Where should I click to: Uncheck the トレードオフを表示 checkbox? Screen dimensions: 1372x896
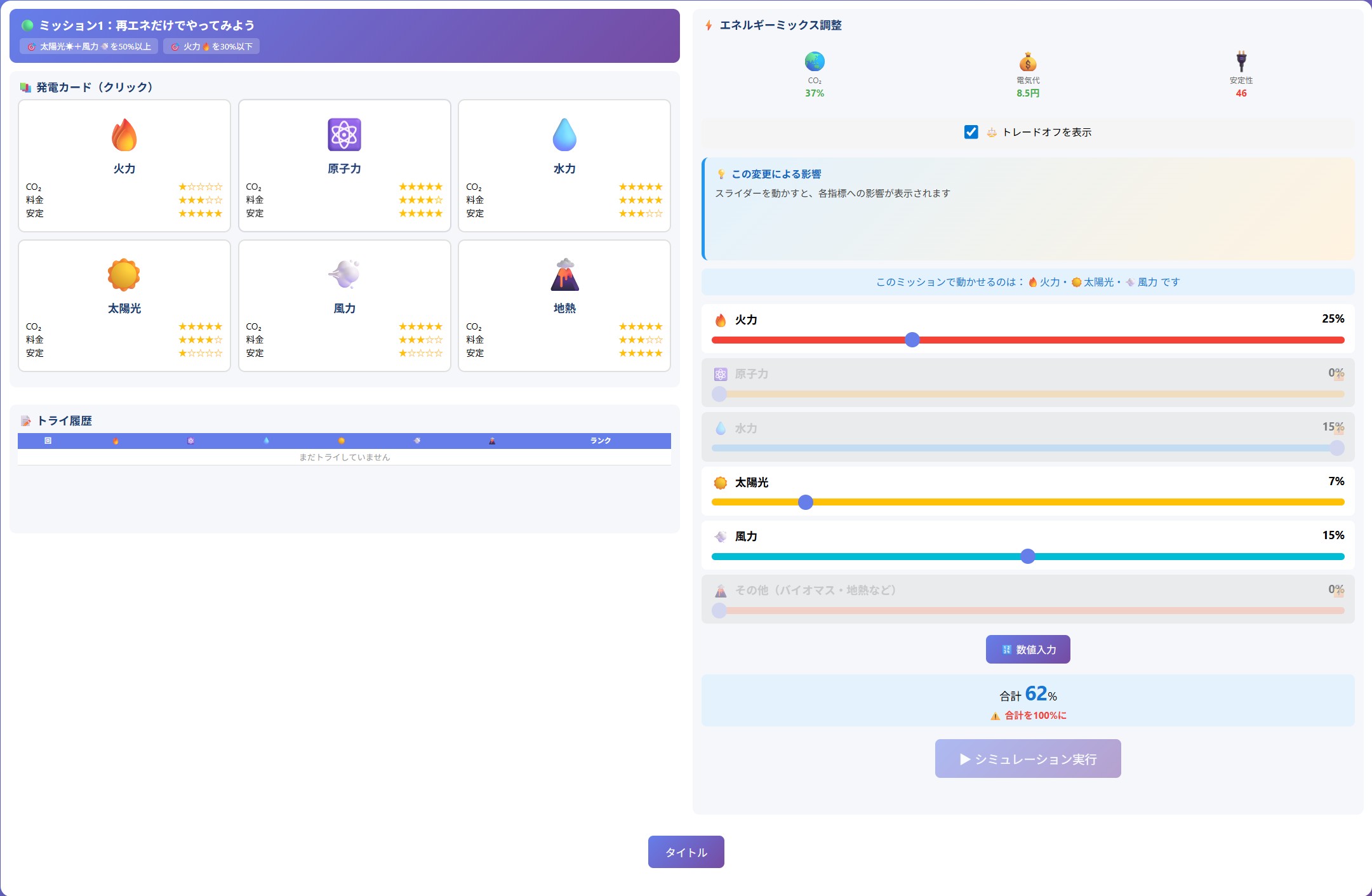971,132
